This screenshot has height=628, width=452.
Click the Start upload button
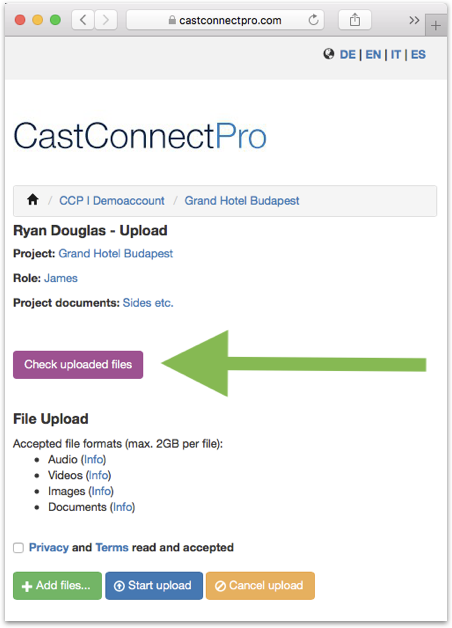click(x=154, y=586)
